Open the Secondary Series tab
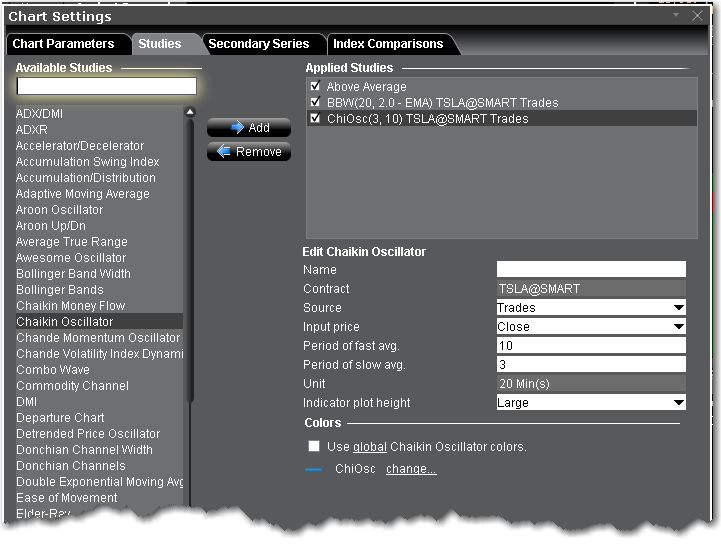 [x=259, y=44]
